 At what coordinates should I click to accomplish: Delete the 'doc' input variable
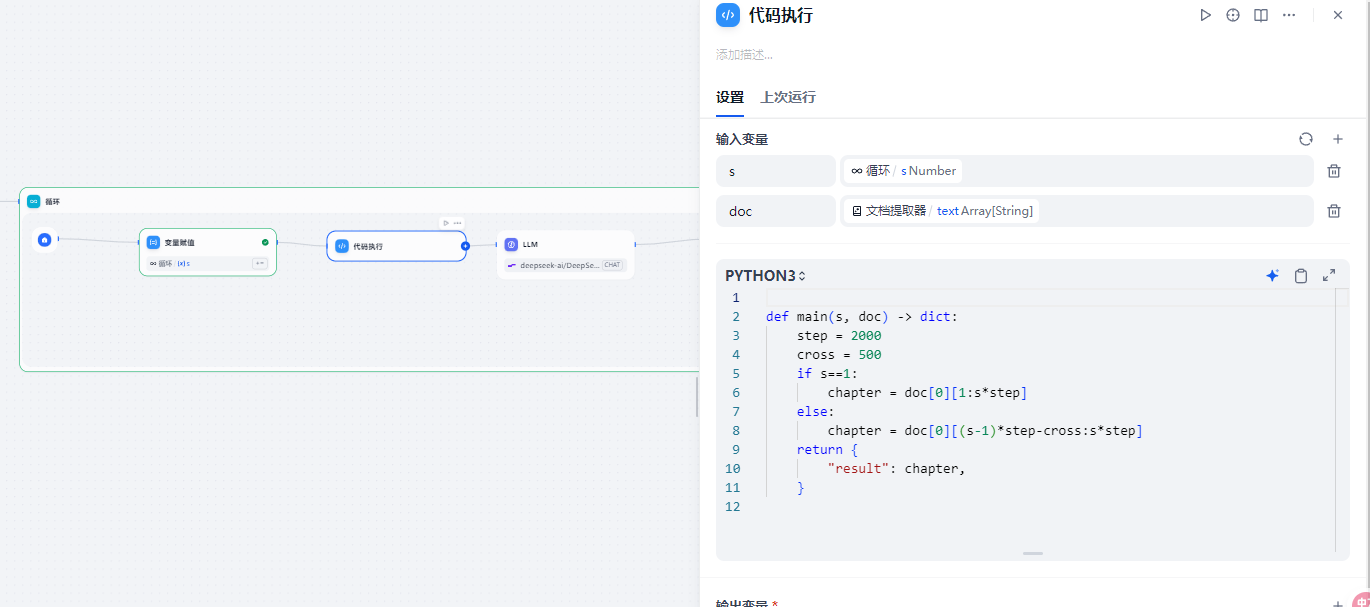point(1334,211)
